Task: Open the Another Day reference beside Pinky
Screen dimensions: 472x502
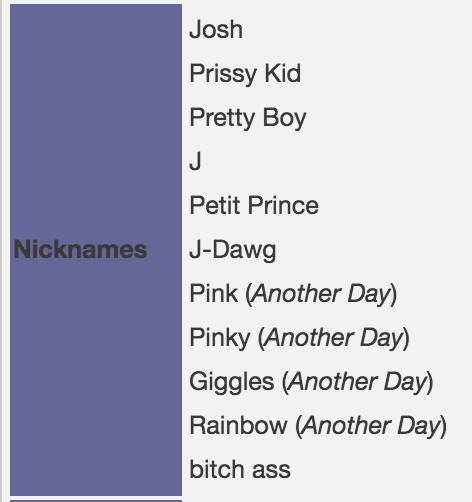Action: pyautogui.click(x=333, y=338)
